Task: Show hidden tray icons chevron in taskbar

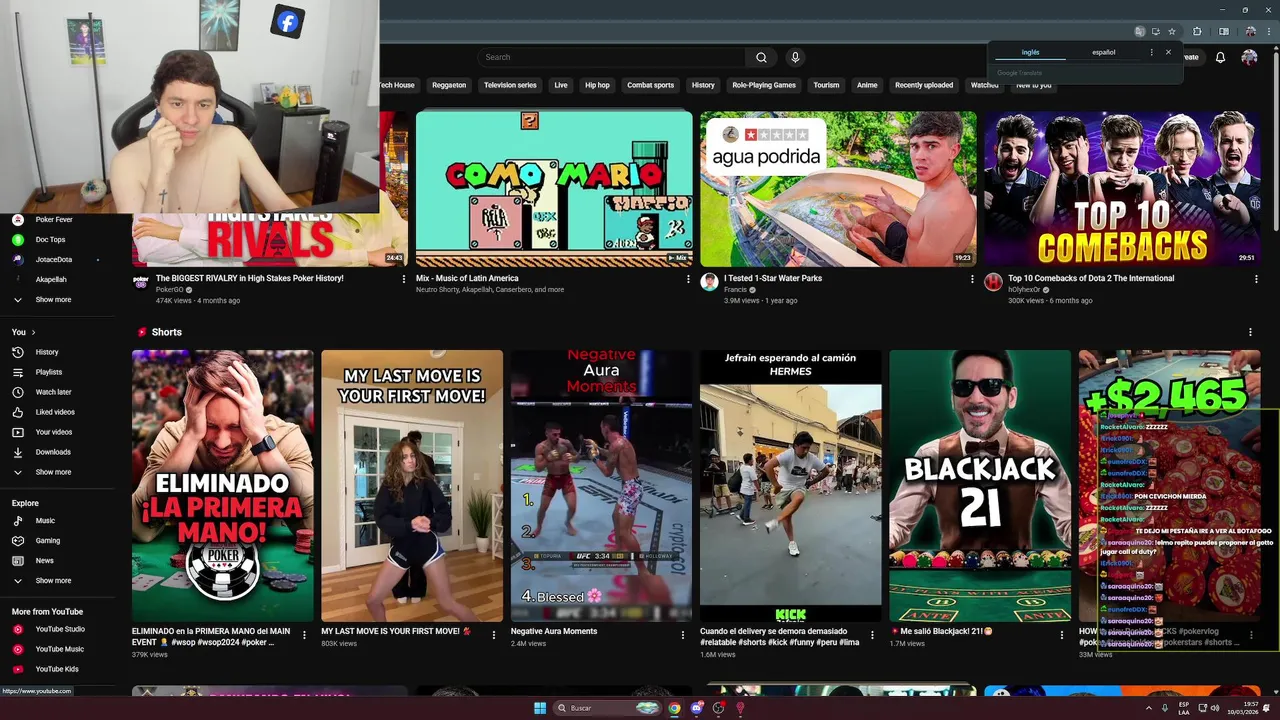Action: pos(1149,708)
